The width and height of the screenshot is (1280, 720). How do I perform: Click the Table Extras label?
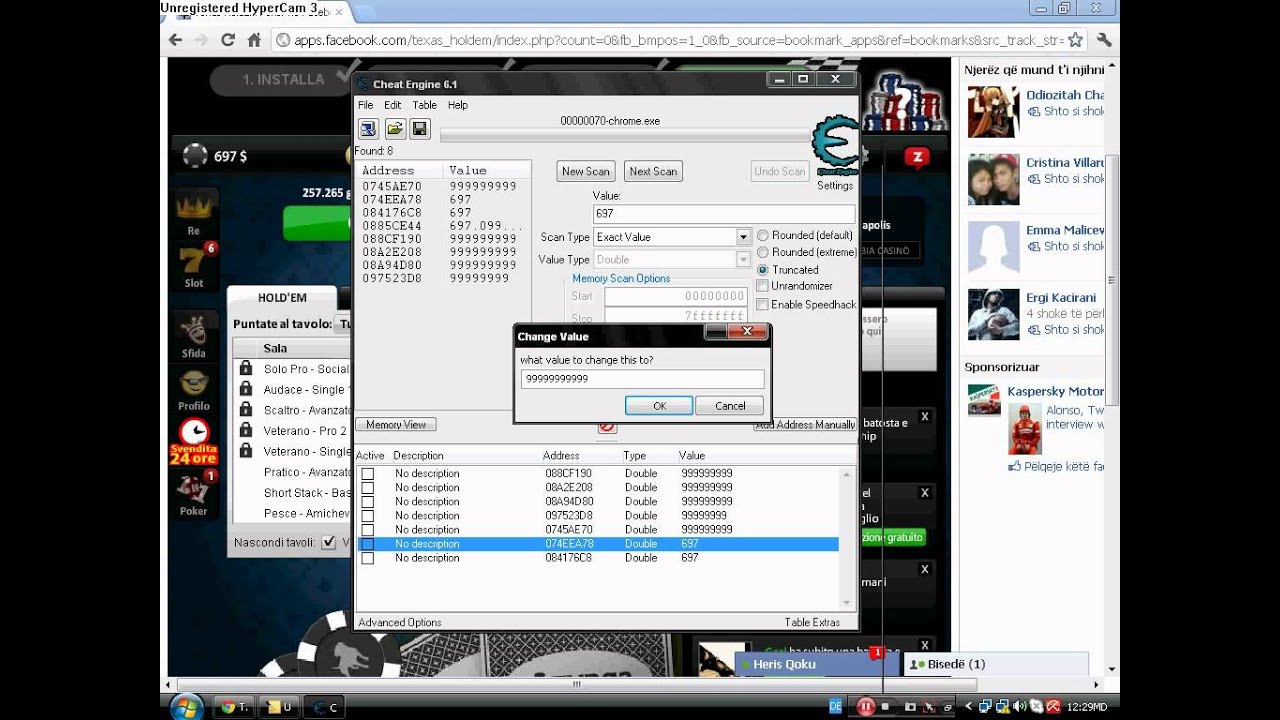point(812,622)
